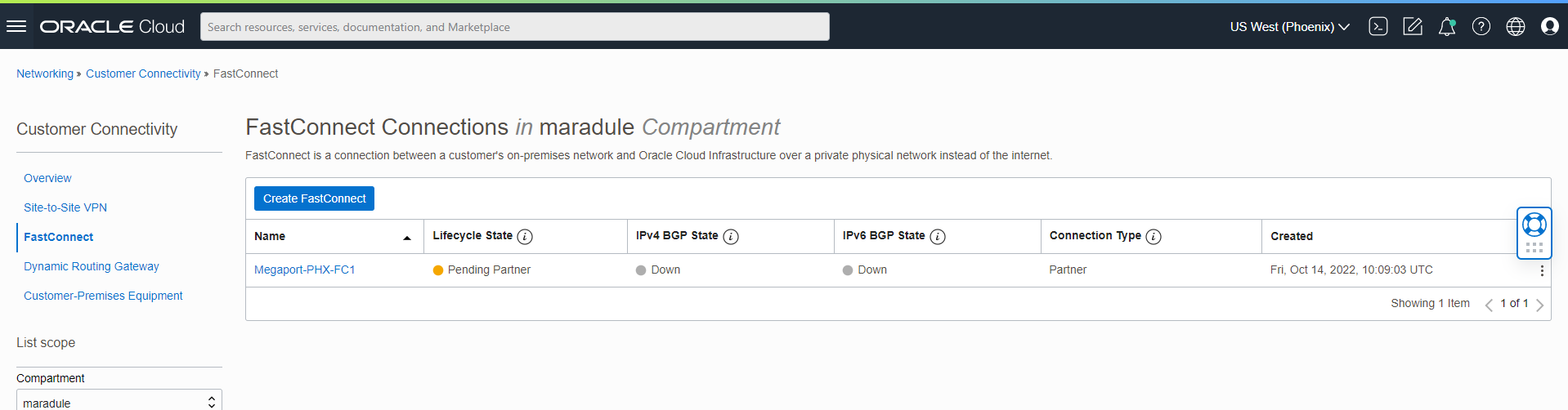1568x410 pixels.
Task: Open the Megaport-PHX-FC1 row actions menu
Action: pos(1542,270)
